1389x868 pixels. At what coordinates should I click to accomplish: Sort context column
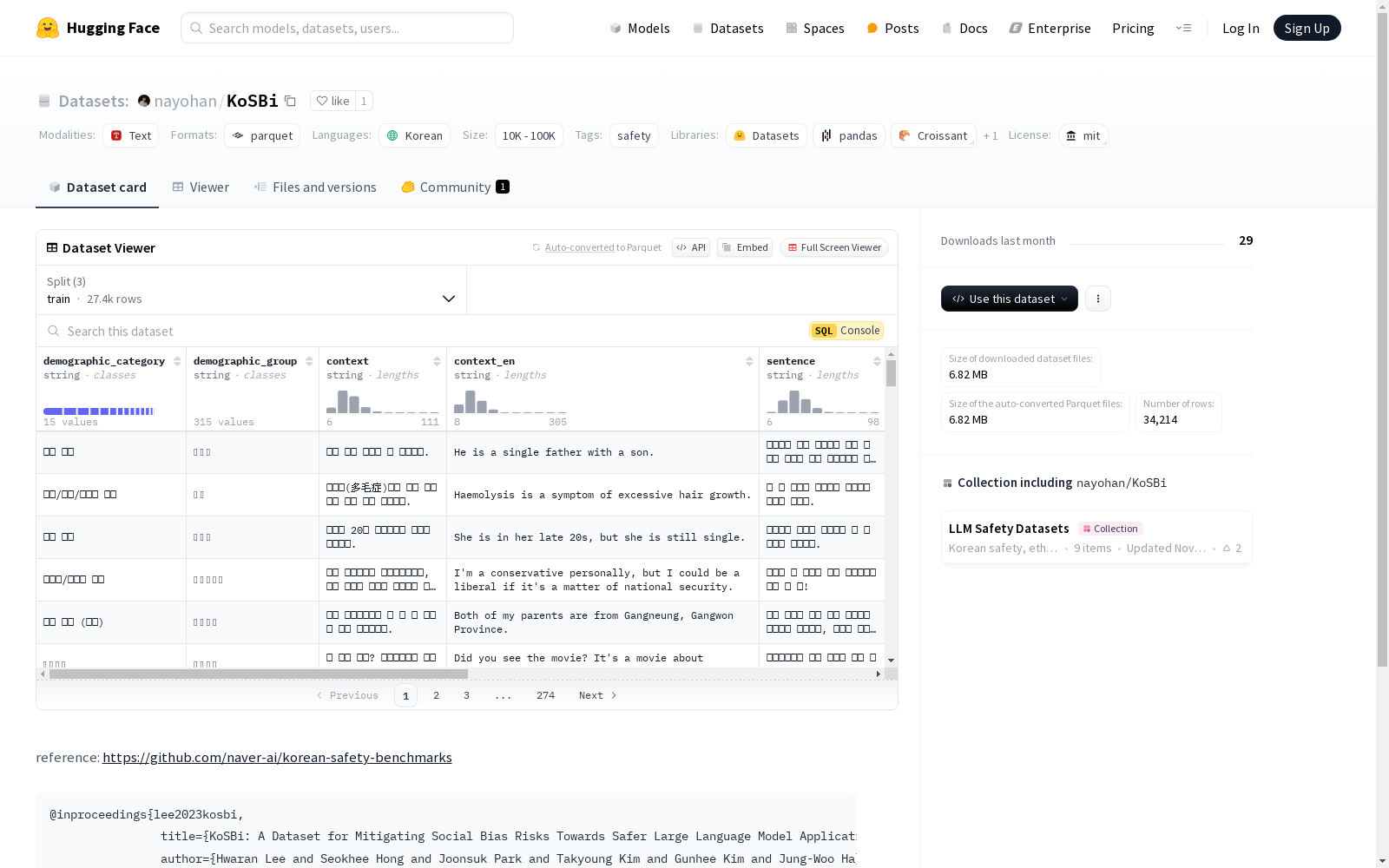[437, 361]
